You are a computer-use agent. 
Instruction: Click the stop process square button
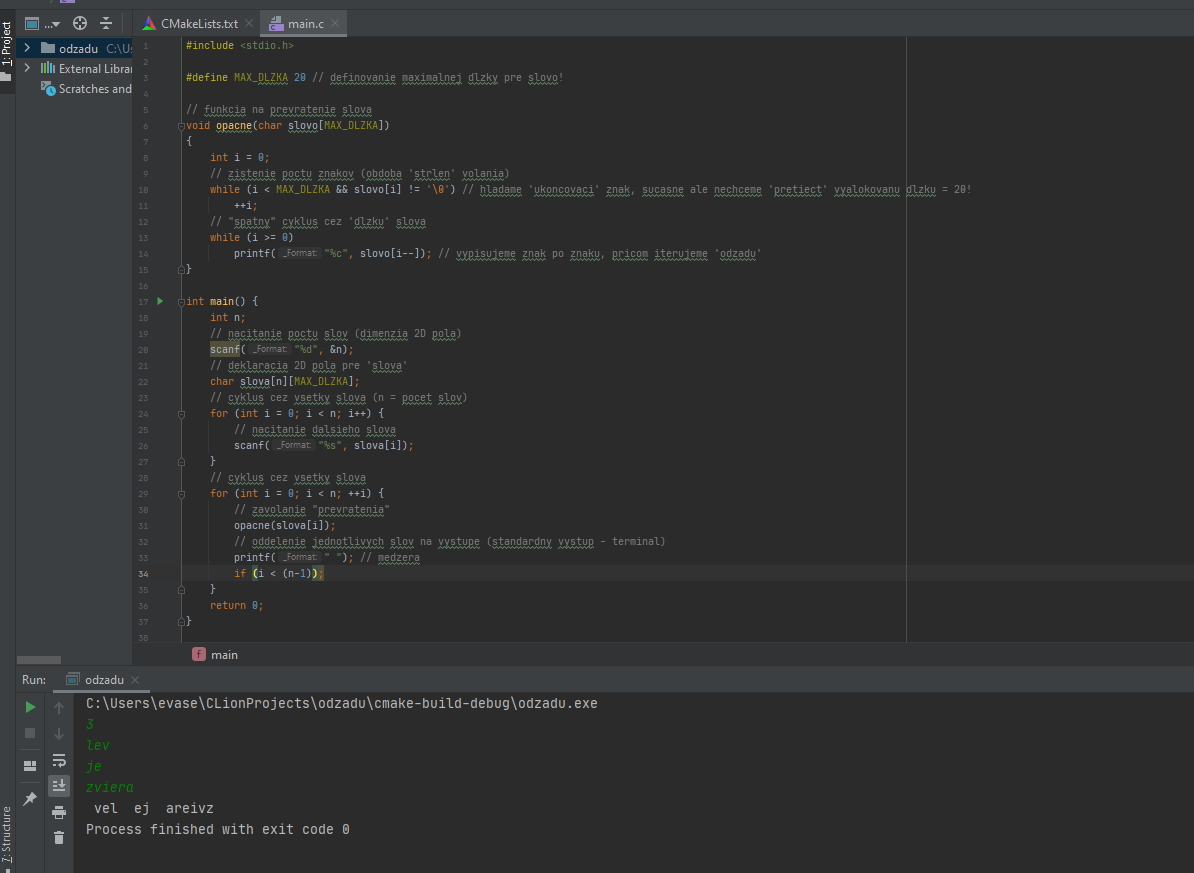(x=30, y=733)
